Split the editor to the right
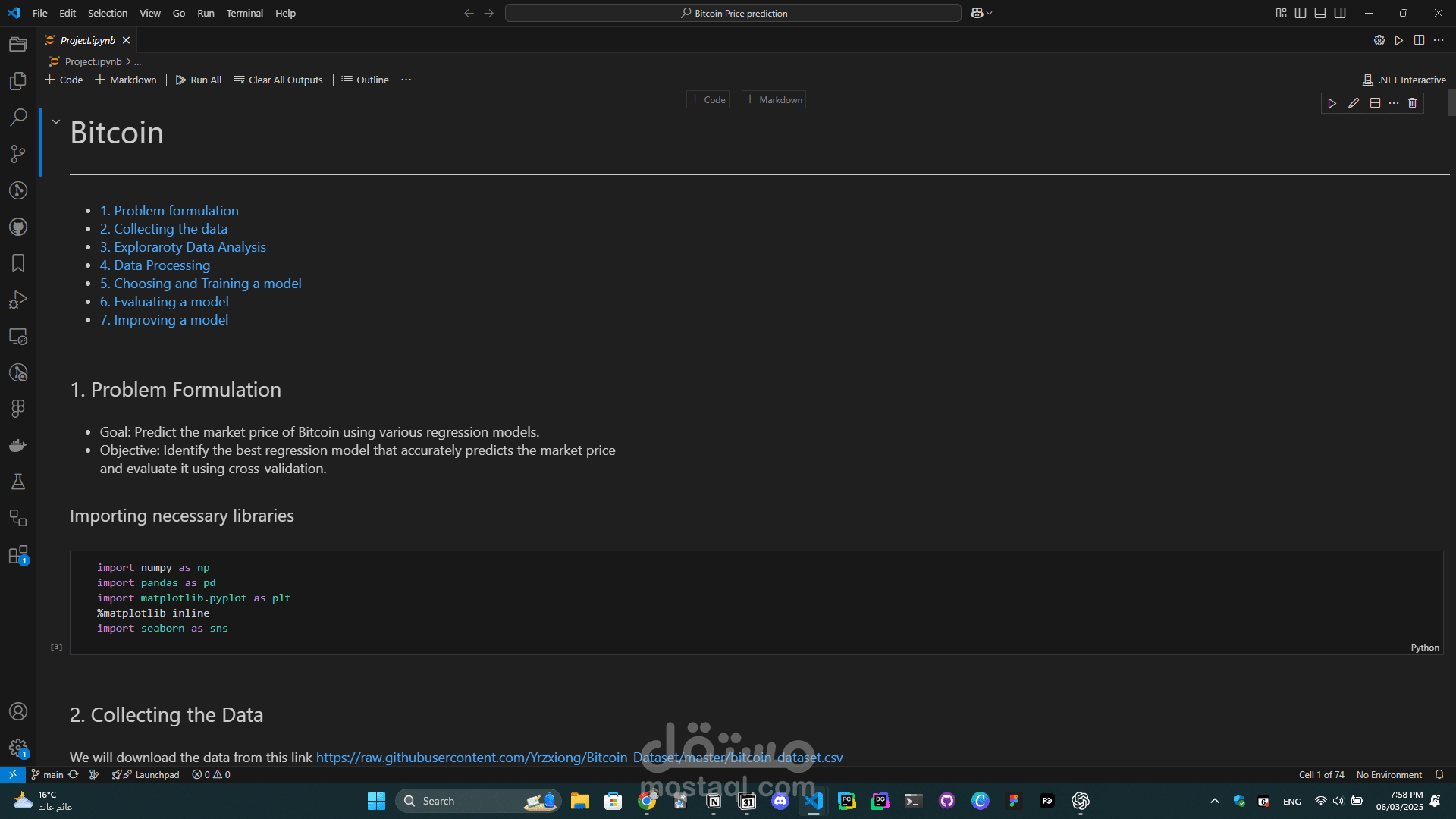 1419,40
